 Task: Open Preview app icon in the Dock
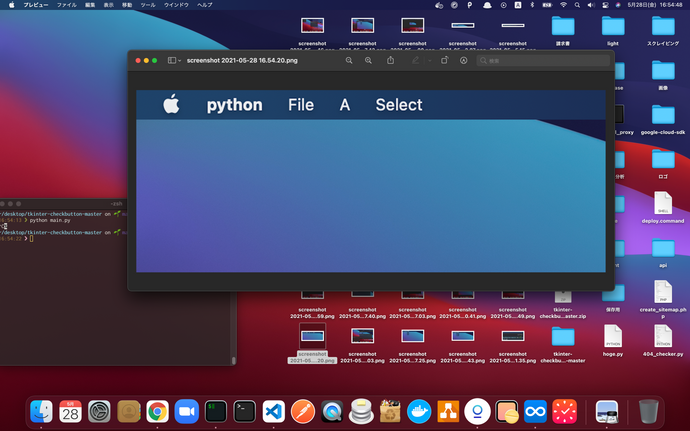[x=607, y=412]
